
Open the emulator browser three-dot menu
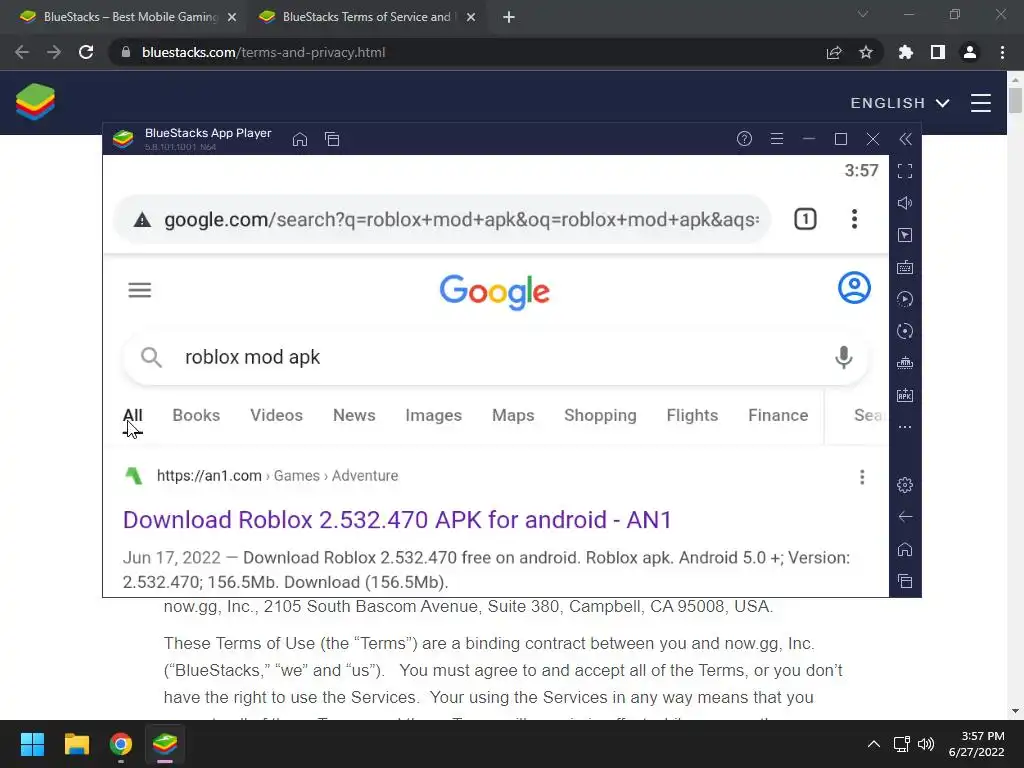pyautogui.click(x=854, y=219)
